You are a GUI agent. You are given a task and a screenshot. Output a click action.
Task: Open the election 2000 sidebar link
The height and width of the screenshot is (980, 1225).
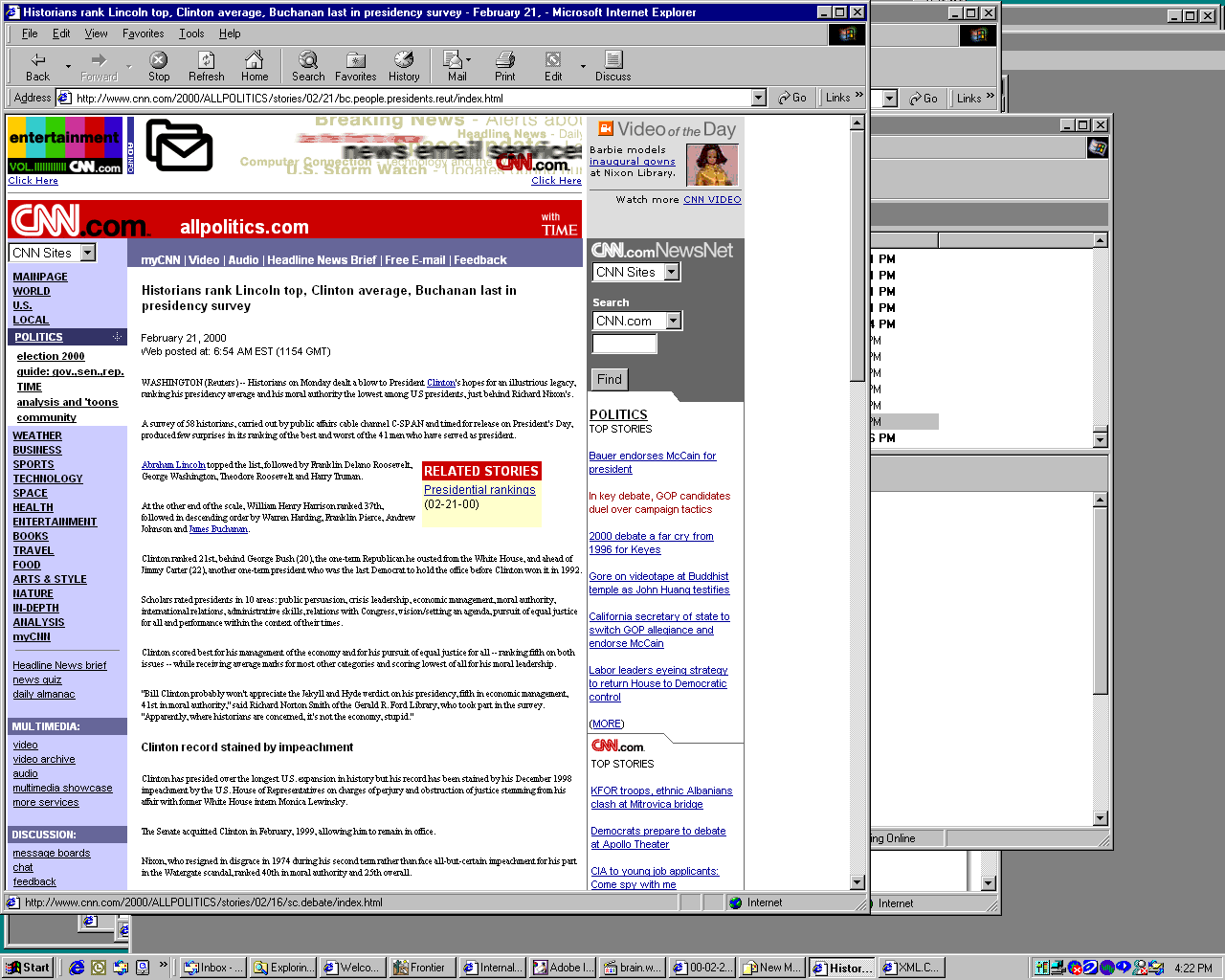coord(51,356)
